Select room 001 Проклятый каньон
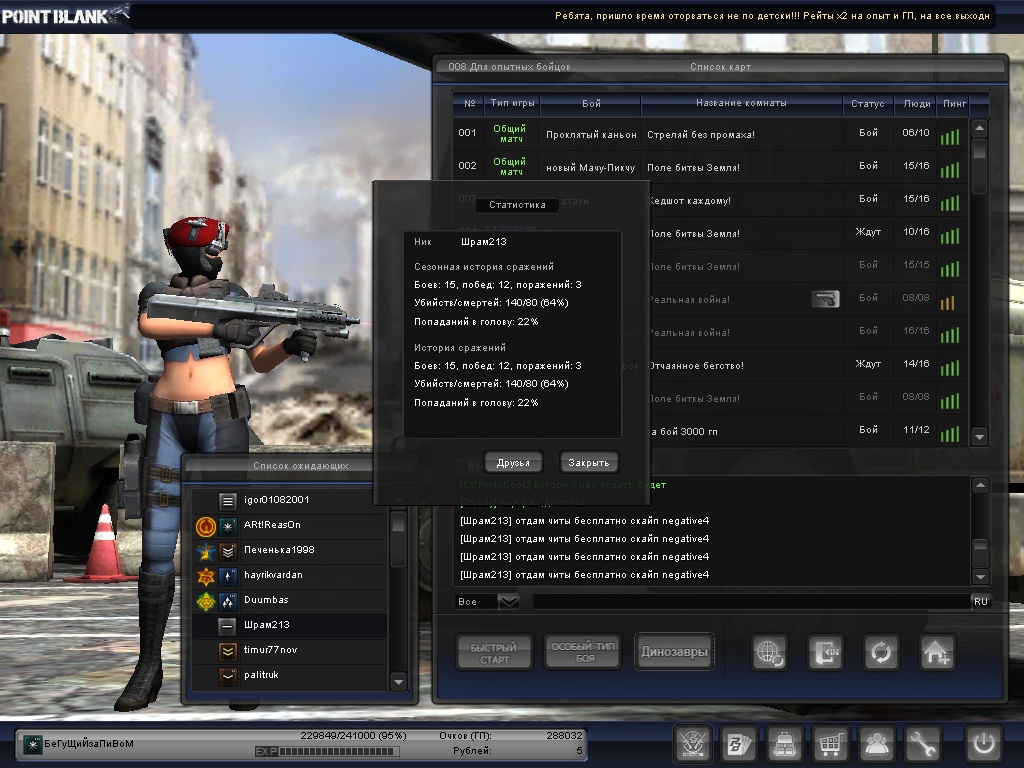 (x=711, y=134)
